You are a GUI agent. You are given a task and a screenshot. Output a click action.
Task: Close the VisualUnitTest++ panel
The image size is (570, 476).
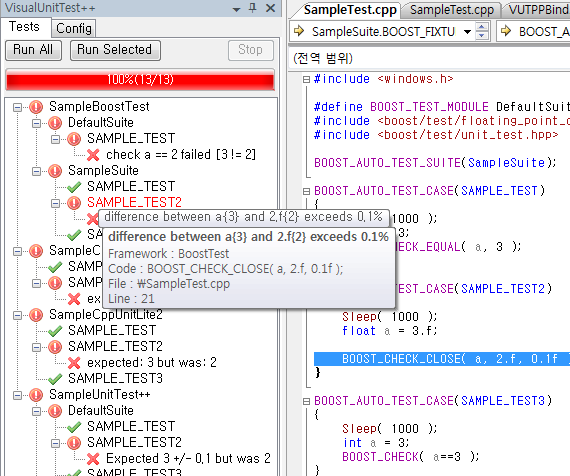pyautogui.click(x=270, y=8)
